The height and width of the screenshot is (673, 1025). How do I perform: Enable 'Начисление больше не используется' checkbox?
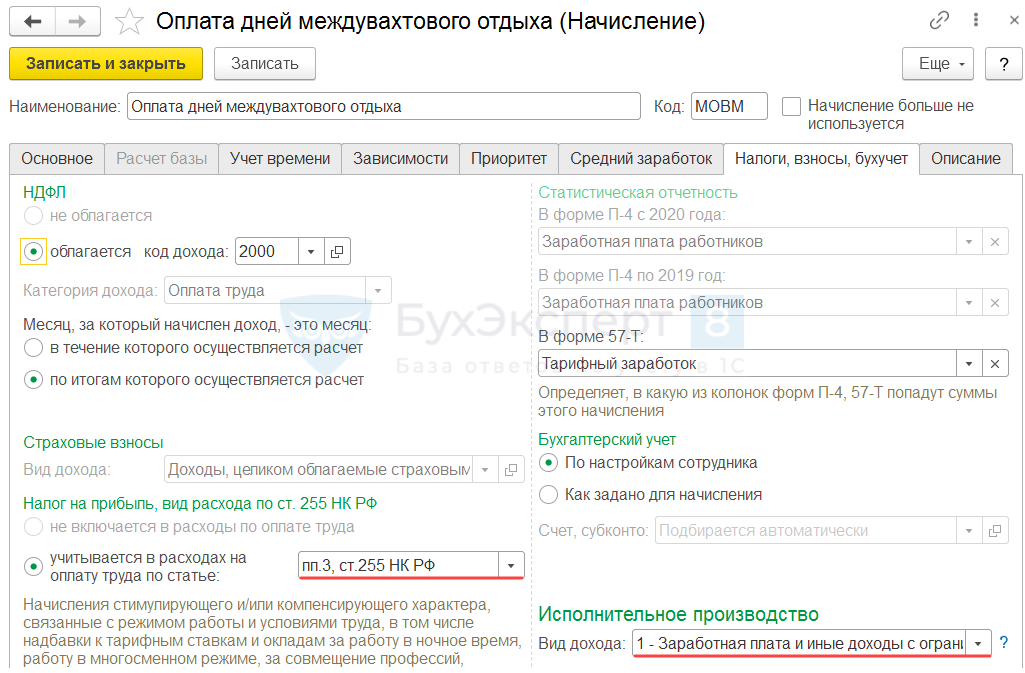point(792,106)
